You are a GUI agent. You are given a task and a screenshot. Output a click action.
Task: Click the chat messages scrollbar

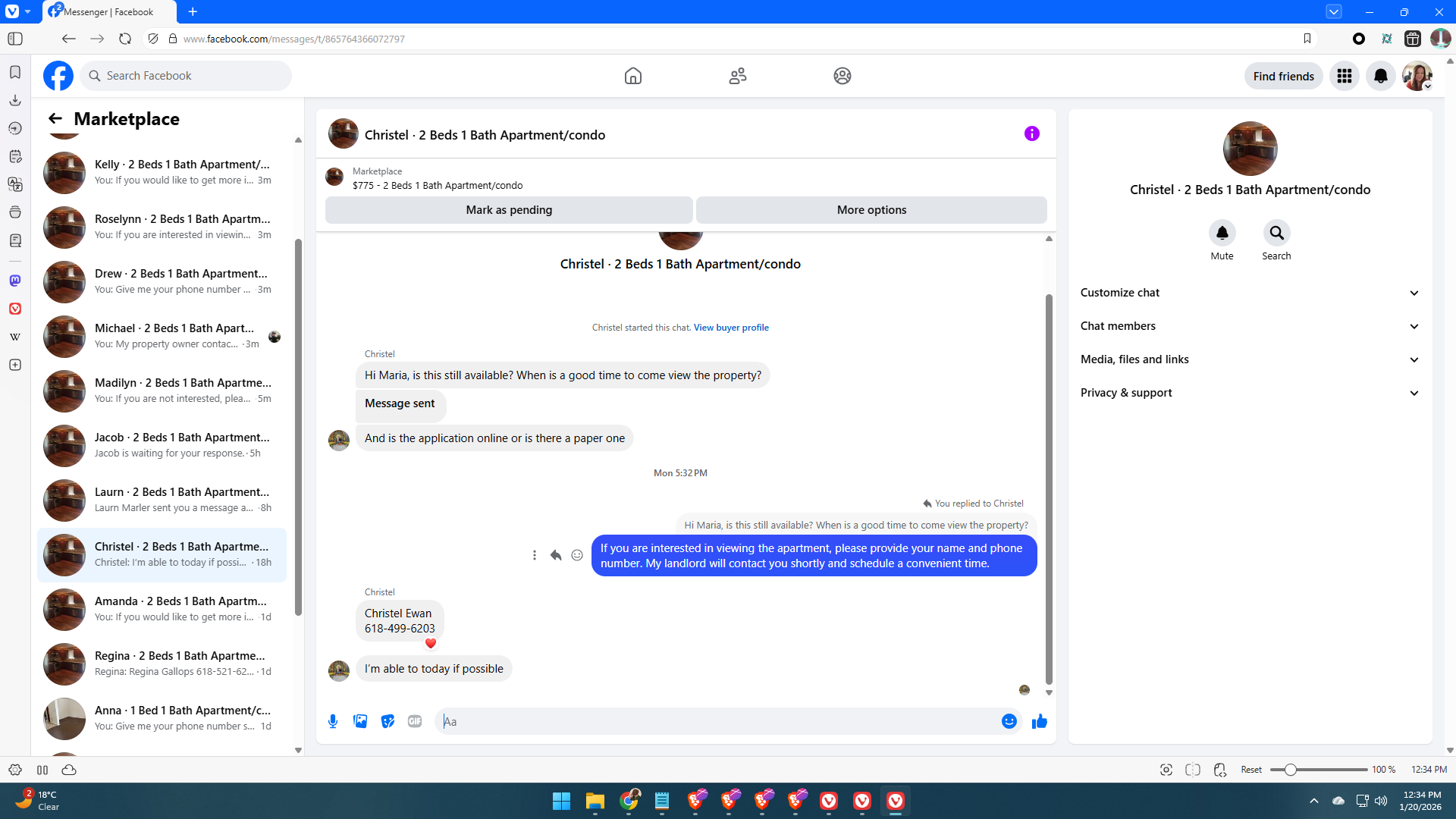[x=1049, y=489]
